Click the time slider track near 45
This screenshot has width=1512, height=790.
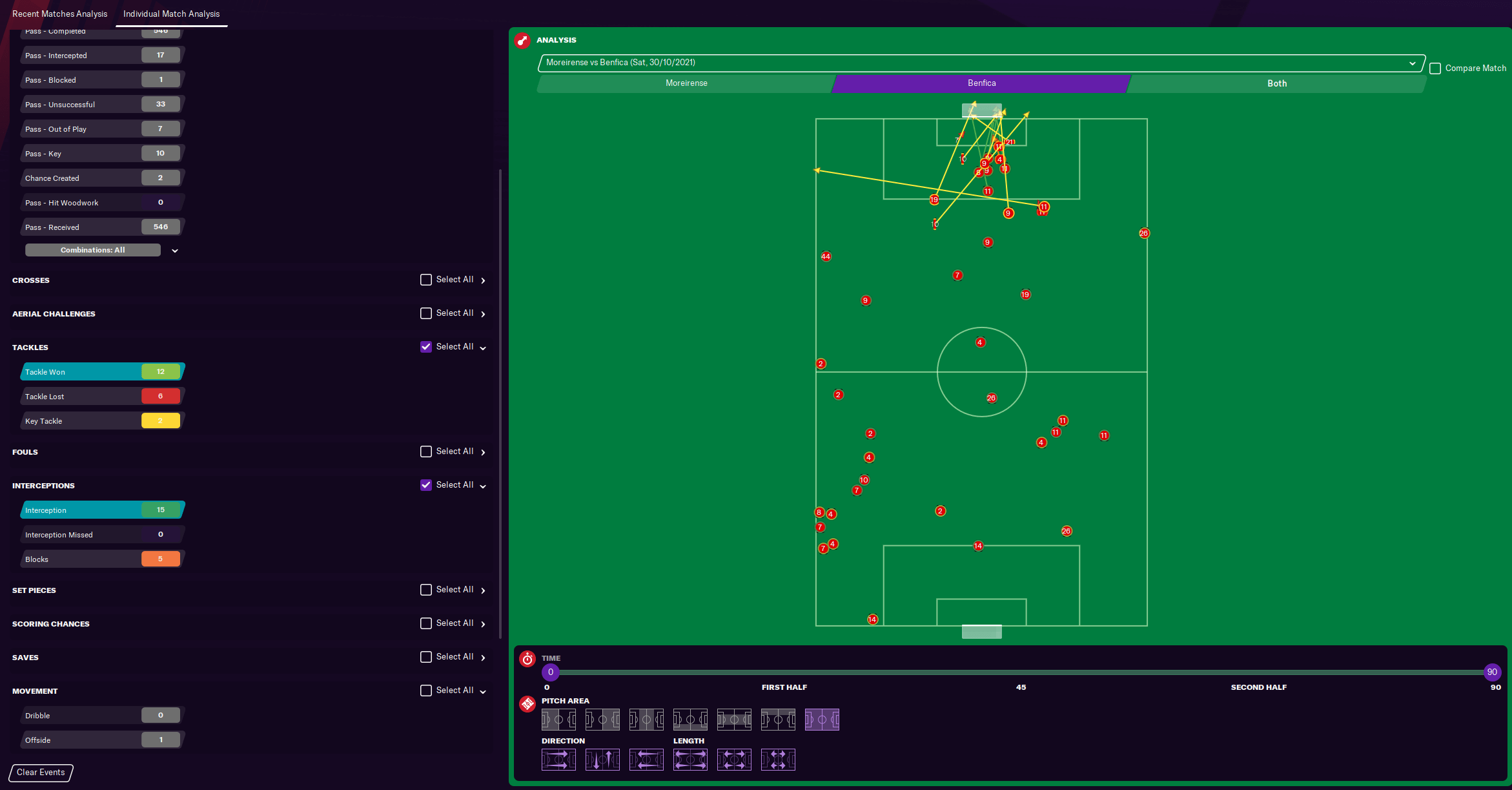(x=1021, y=672)
